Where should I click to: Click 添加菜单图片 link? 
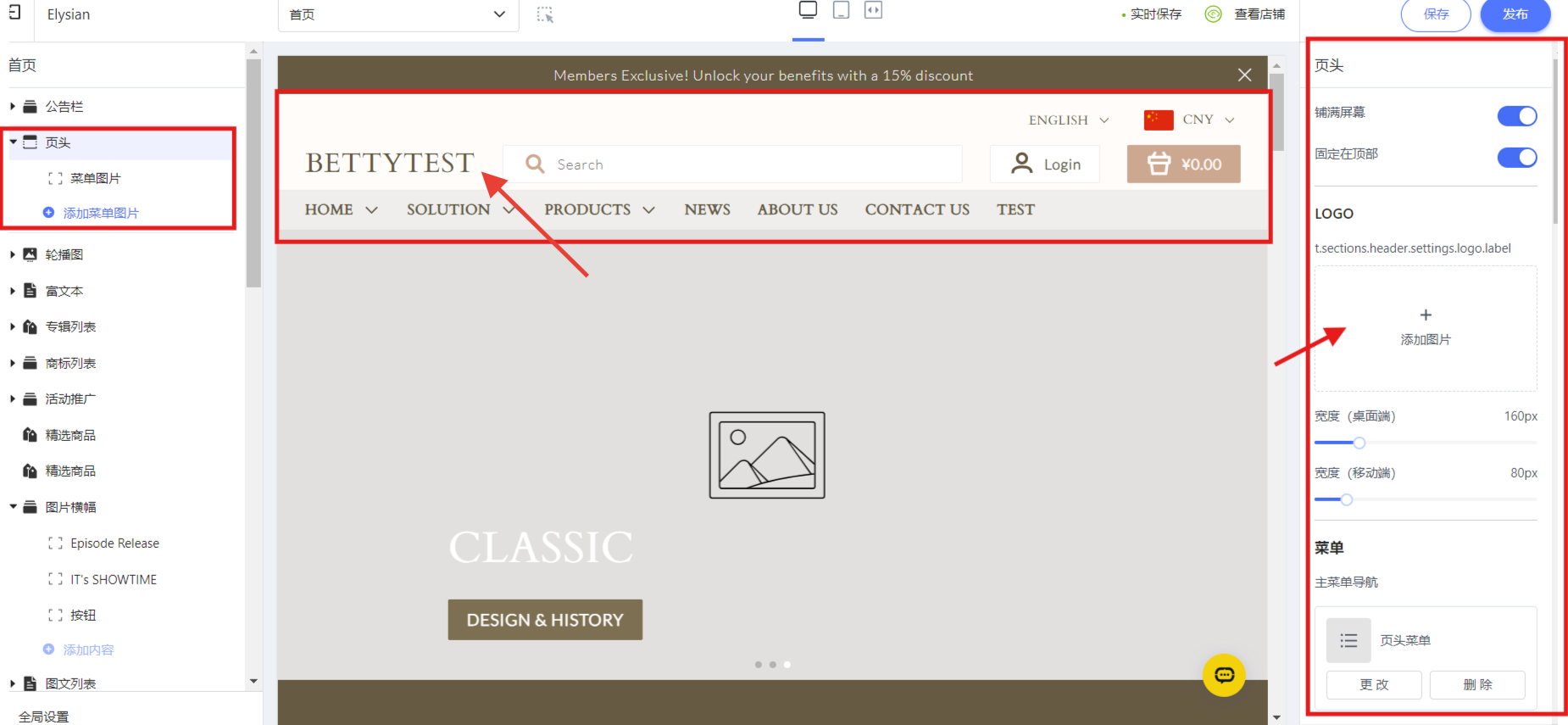[x=100, y=214]
